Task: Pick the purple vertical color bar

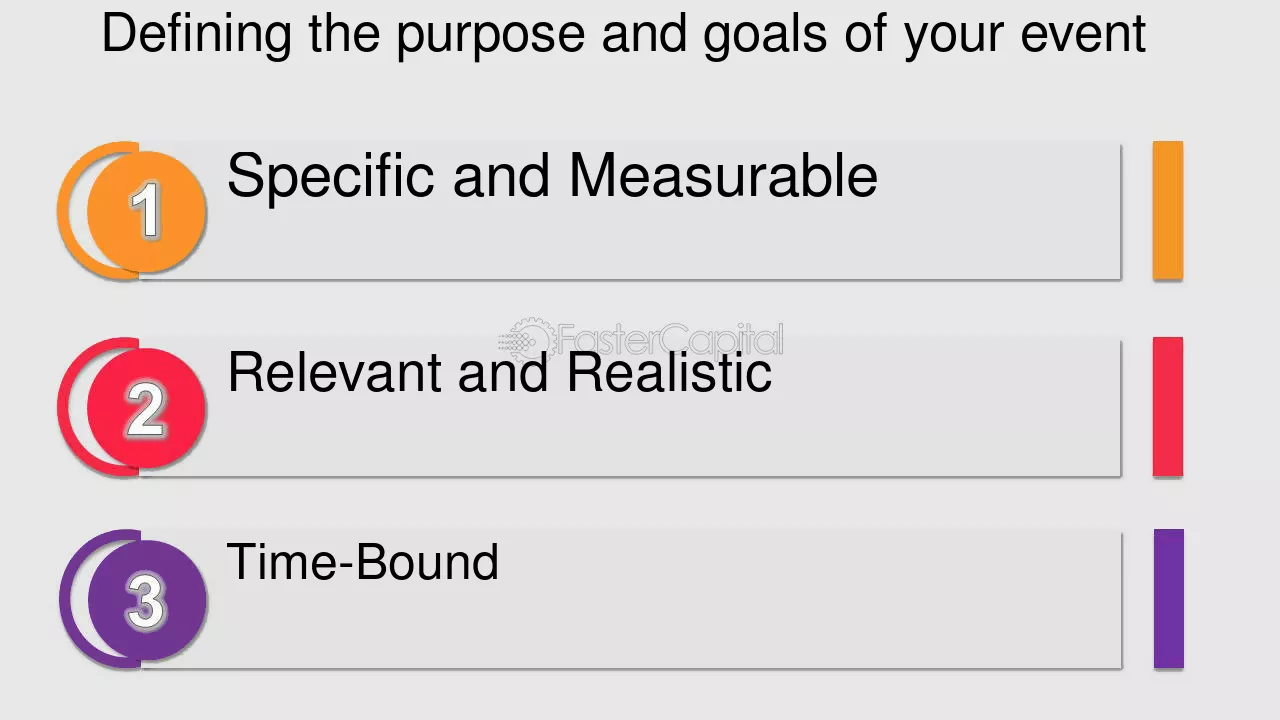Action: click(x=1168, y=598)
